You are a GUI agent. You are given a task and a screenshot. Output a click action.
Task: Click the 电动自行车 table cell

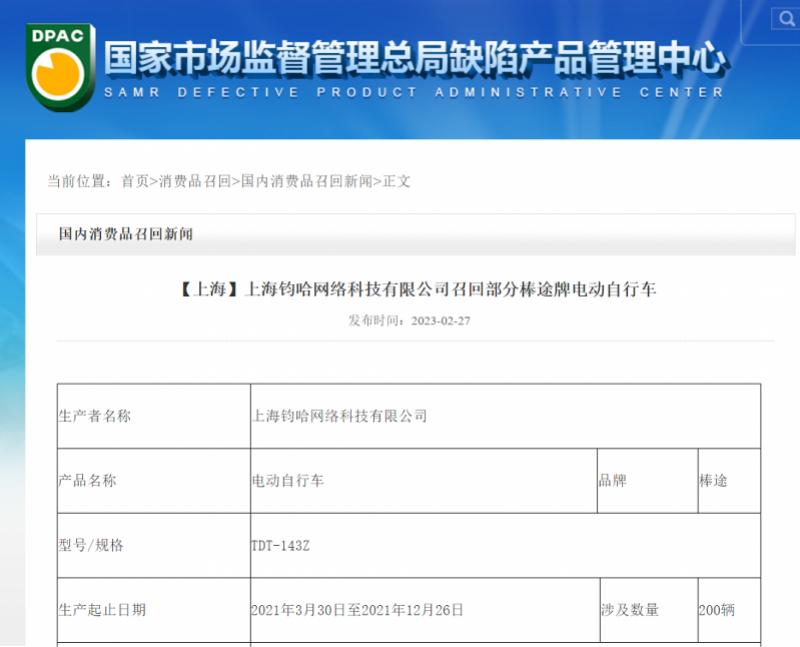pos(423,481)
